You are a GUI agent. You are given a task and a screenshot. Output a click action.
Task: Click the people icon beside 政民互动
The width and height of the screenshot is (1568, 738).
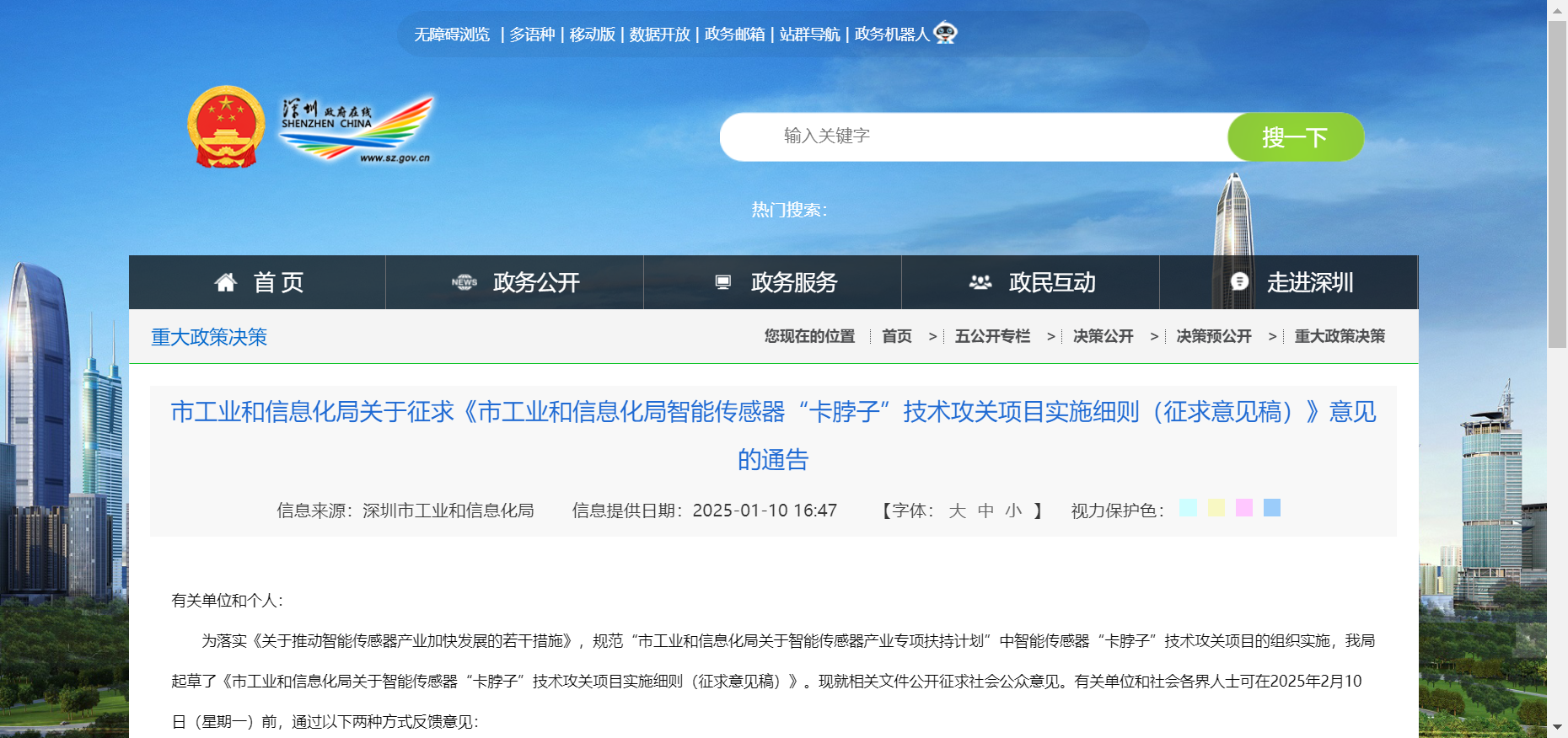980,282
